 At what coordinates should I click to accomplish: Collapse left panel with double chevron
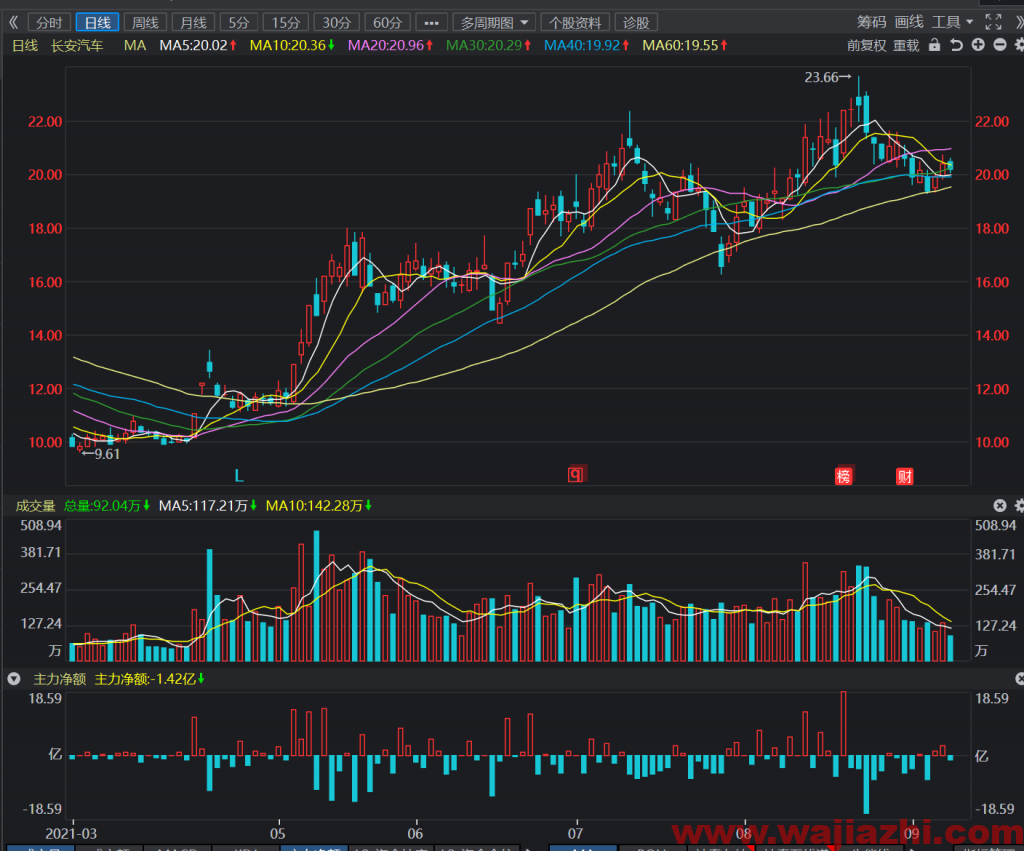13,23
